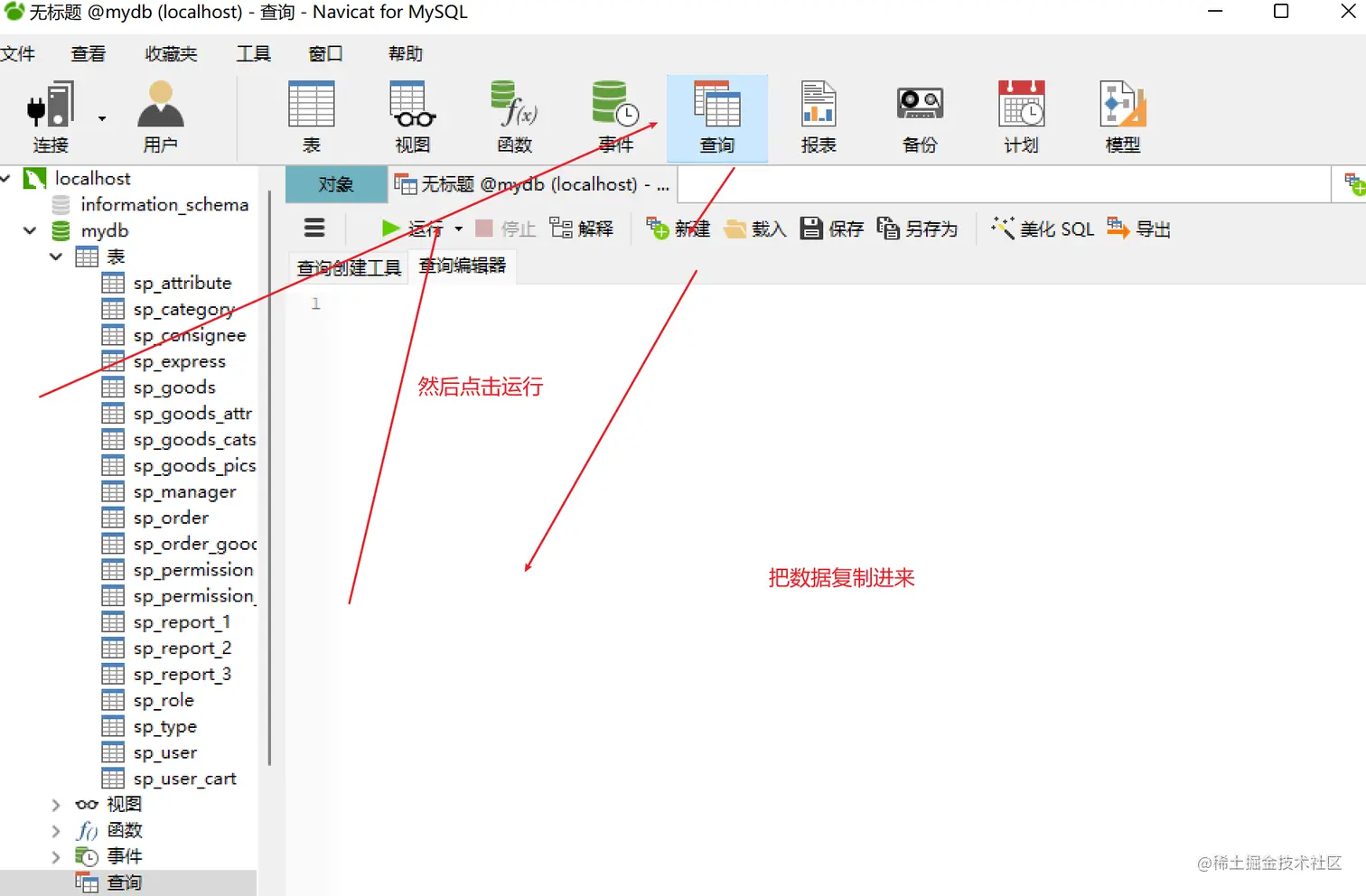Select the 查询 node in tree
1366x896 pixels.
tap(124, 883)
